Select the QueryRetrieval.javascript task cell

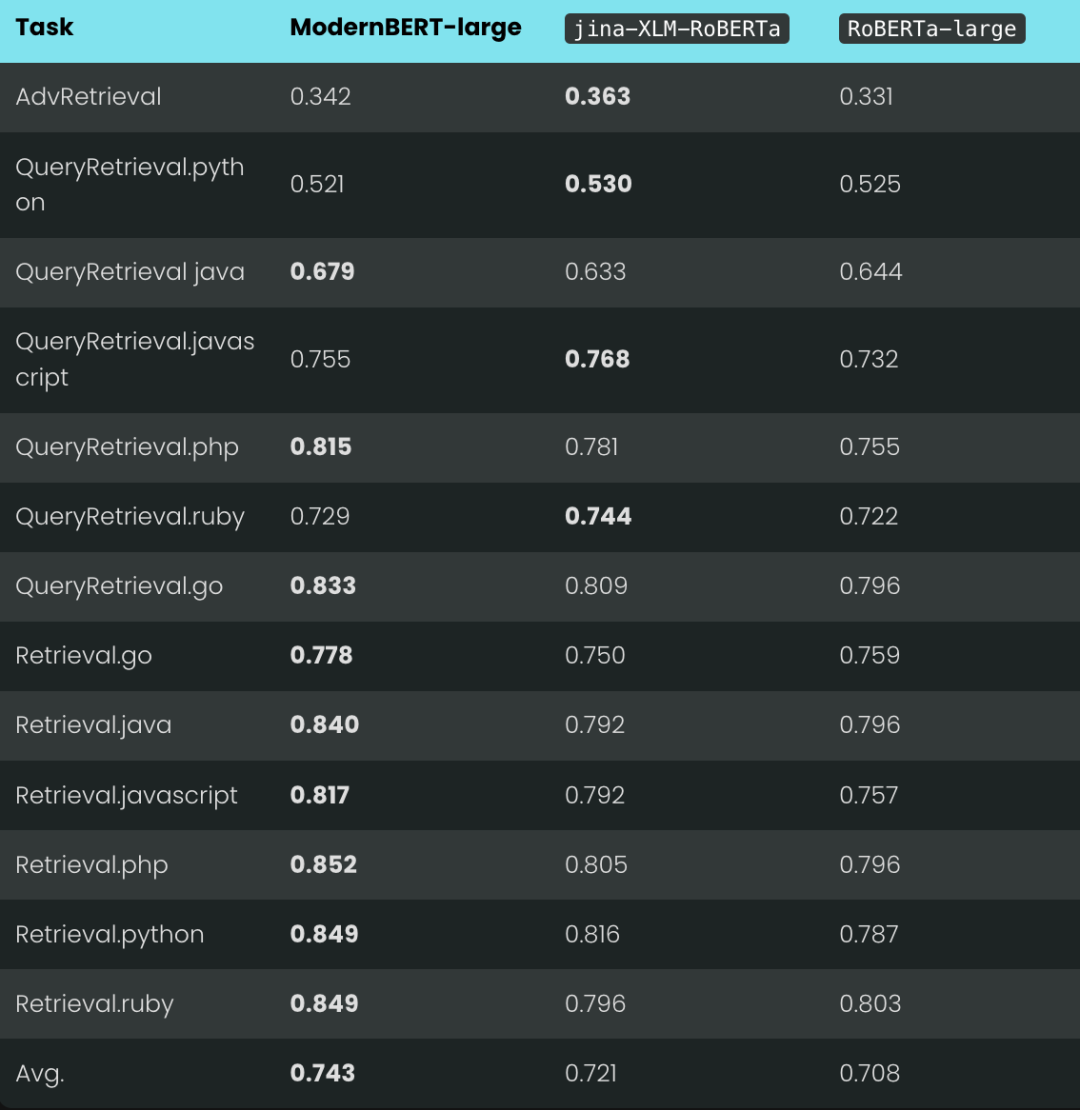click(x=134, y=360)
